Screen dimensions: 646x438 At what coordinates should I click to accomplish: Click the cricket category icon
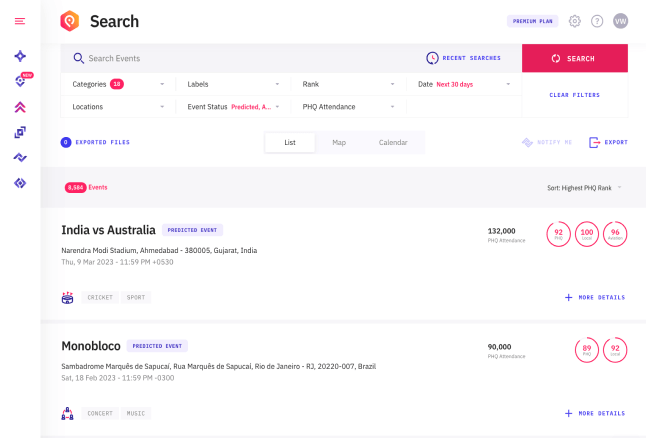[68, 297]
